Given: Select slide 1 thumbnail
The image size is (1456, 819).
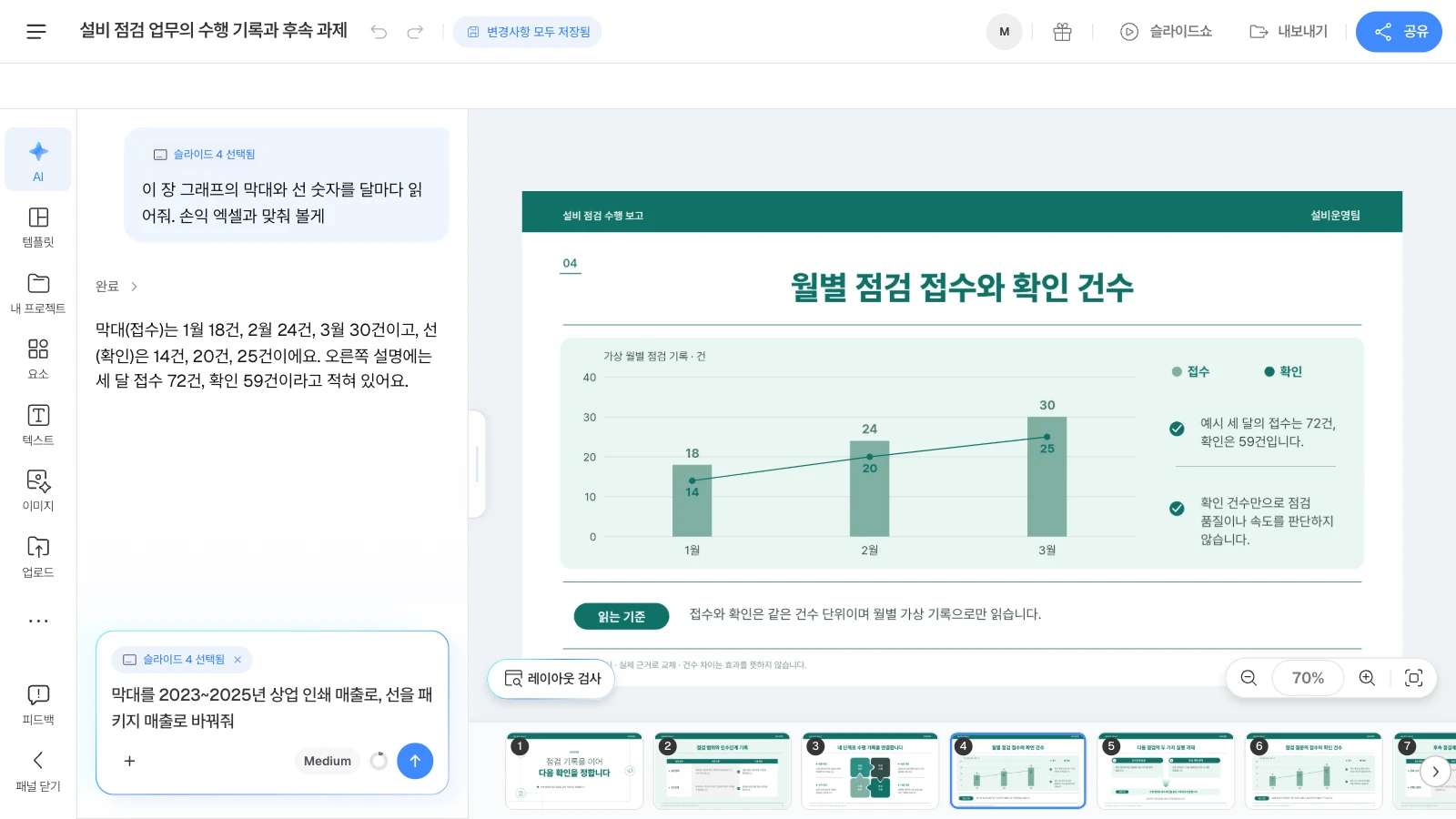Looking at the screenshot, I should coord(574,771).
